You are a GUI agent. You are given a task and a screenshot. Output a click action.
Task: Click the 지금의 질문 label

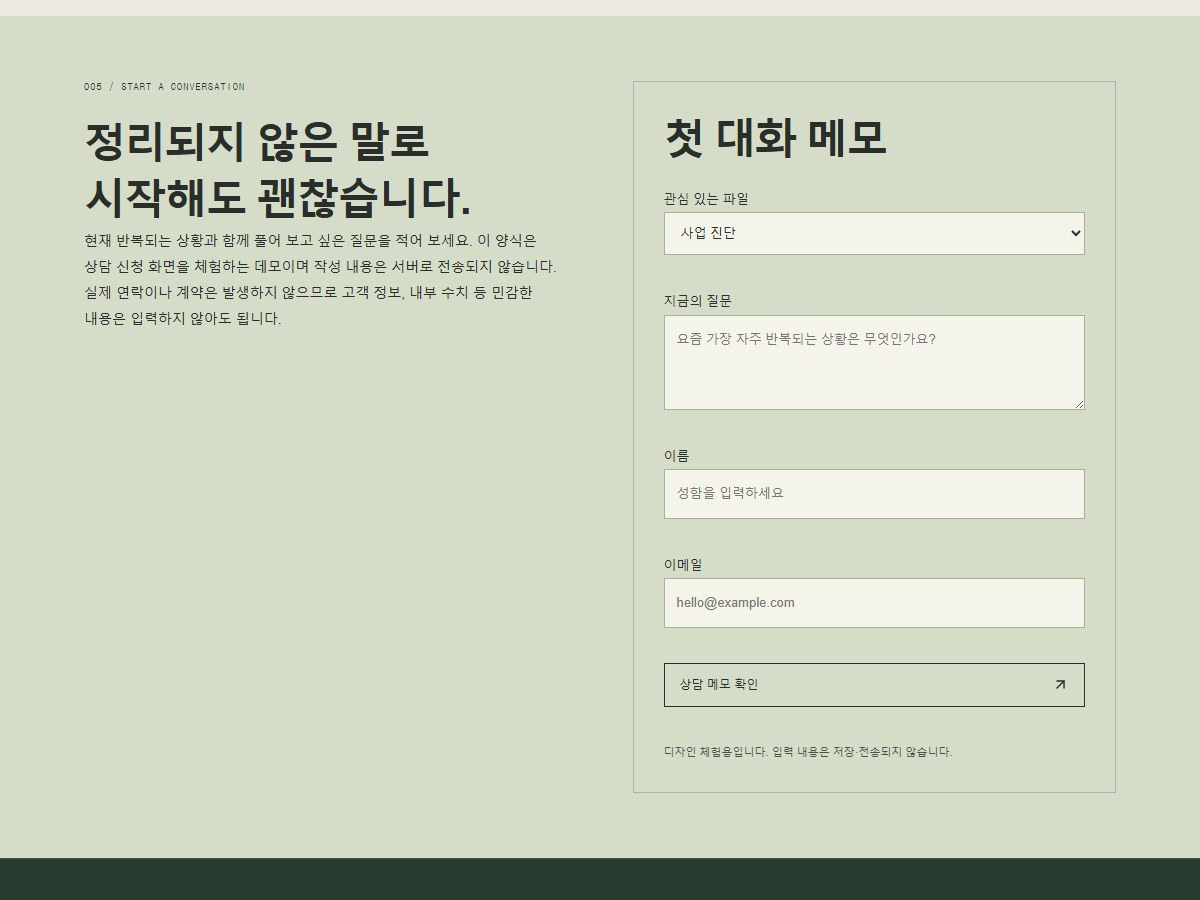698,301
